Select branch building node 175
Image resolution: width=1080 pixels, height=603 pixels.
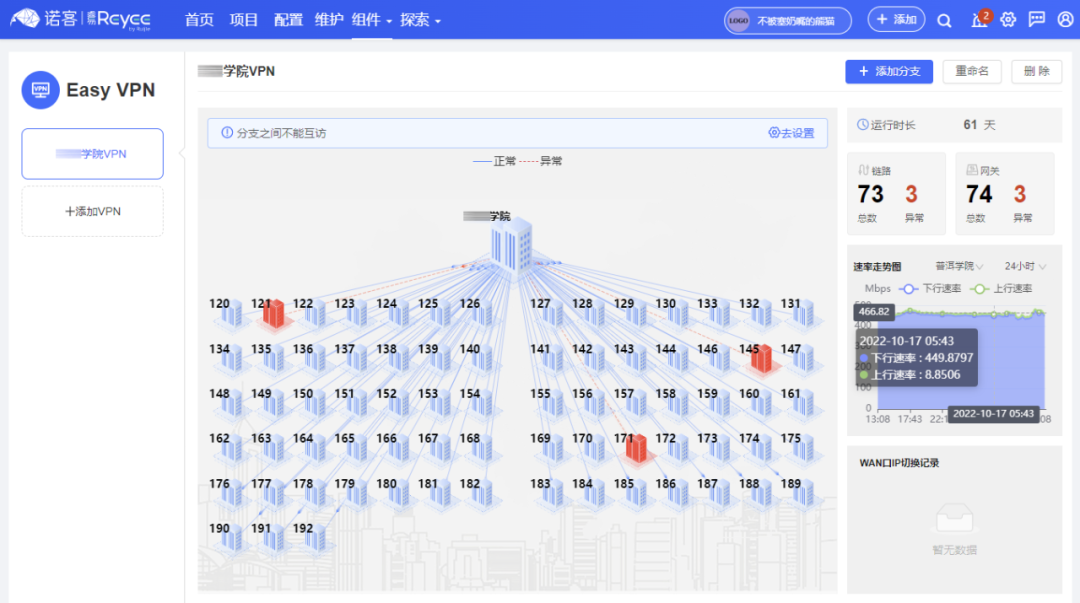pos(803,449)
